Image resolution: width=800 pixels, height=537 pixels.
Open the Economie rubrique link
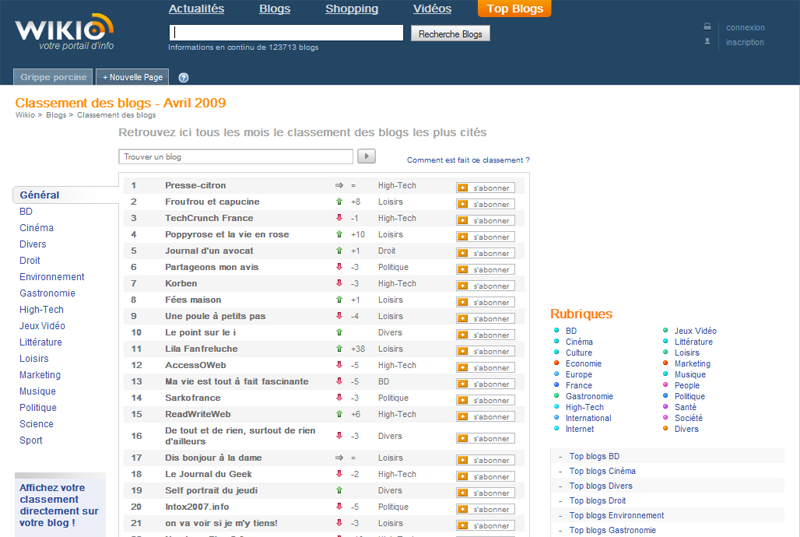[583, 364]
